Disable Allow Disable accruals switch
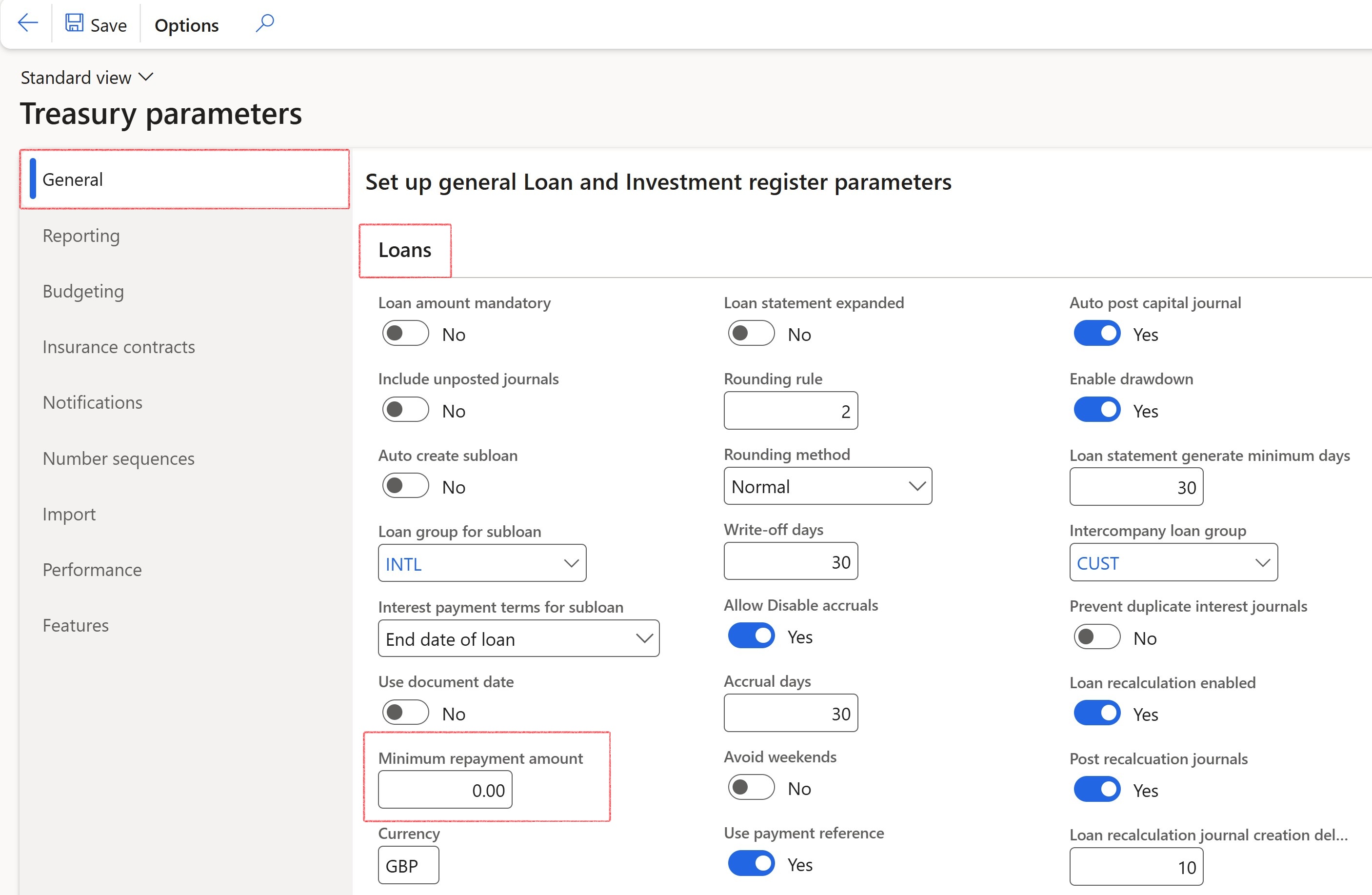The height and width of the screenshot is (895, 1372). [x=751, y=636]
